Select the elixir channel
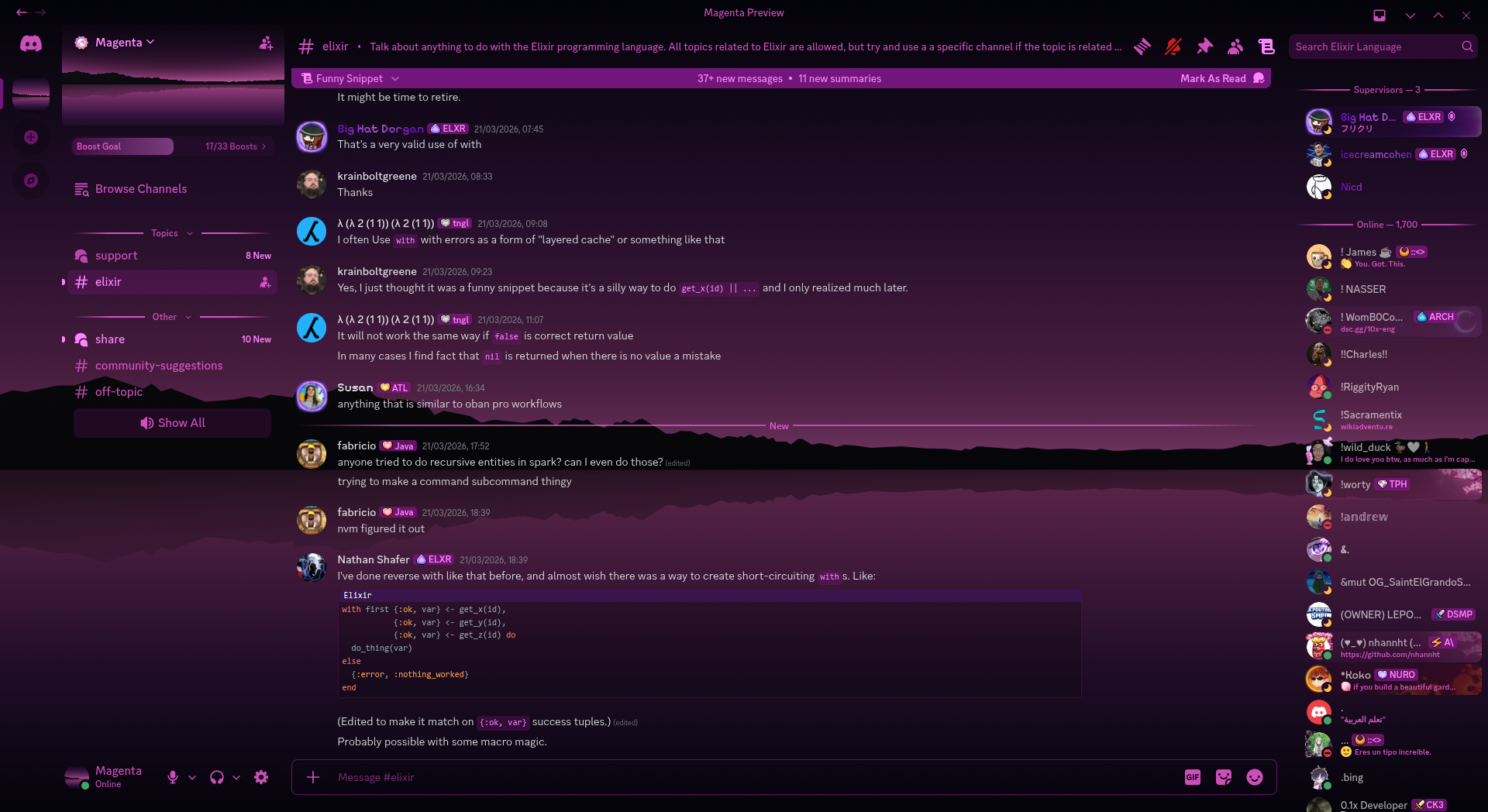 coord(172,282)
